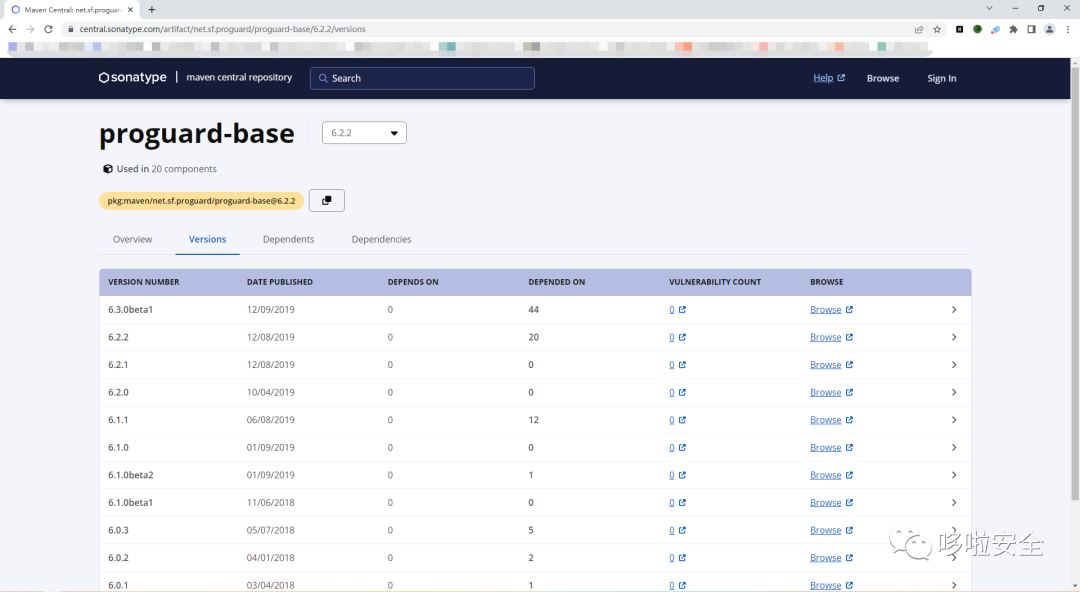Image resolution: width=1080 pixels, height=592 pixels.
Task: Open external link icon beside Browse for 6.2.0
Action: point(849,392)
